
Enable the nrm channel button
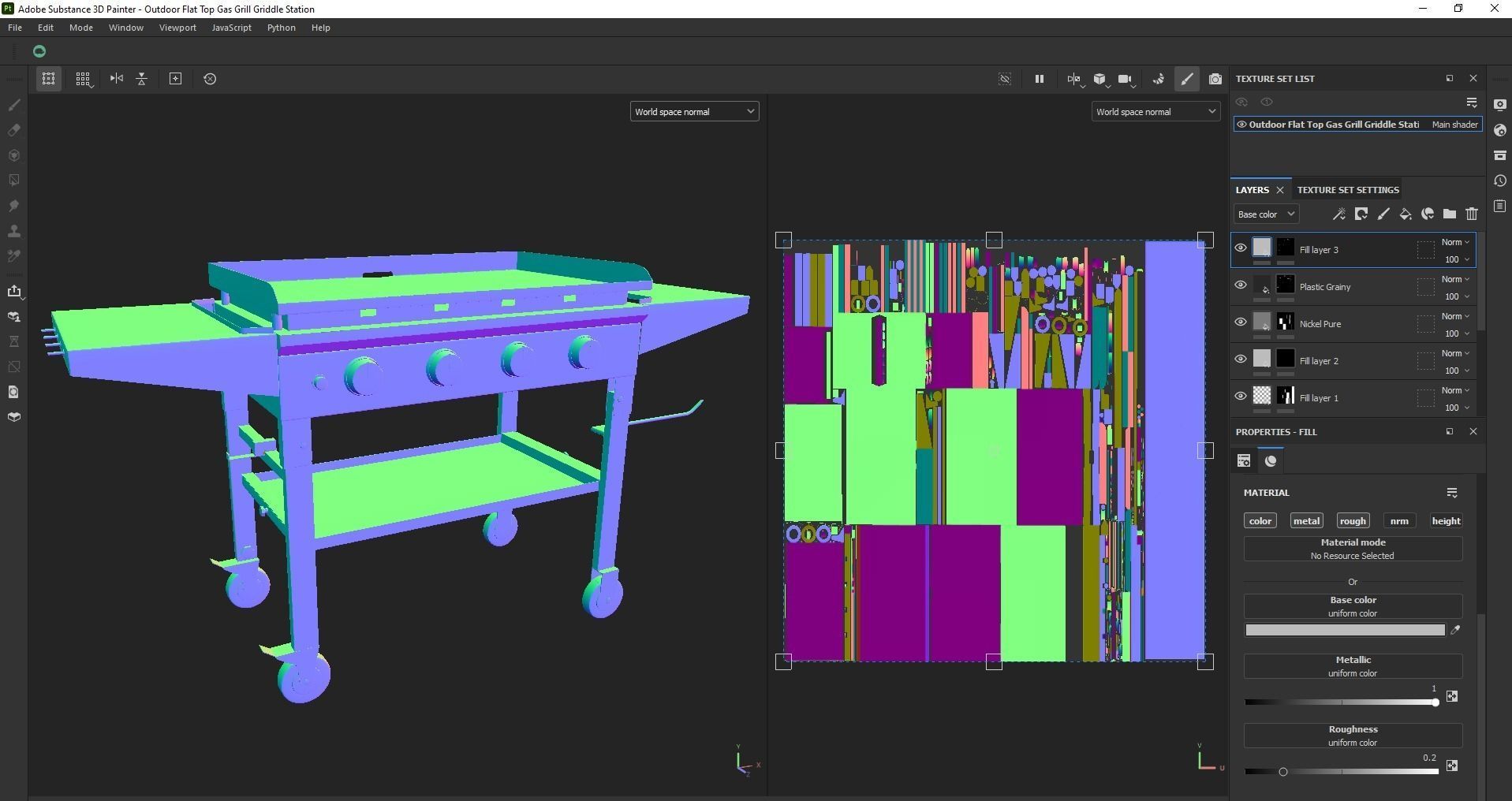click(x=1399, y=521)
